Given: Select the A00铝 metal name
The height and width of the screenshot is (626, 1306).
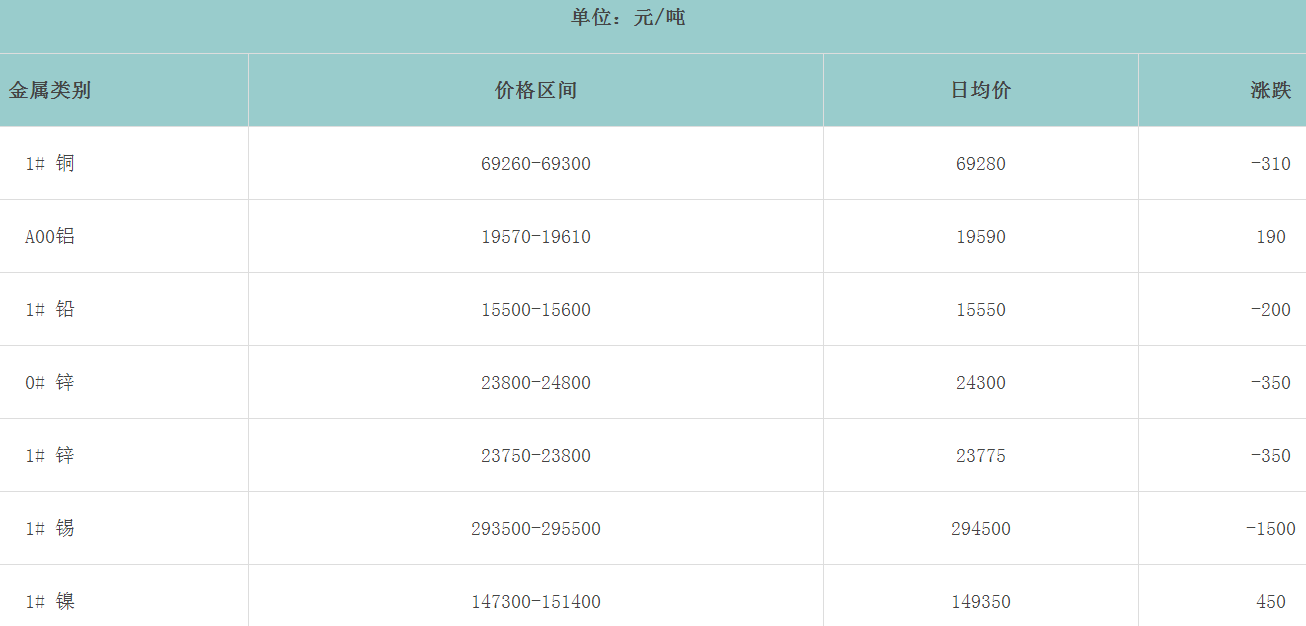Looking at the screenshot, I should (50, 237).
